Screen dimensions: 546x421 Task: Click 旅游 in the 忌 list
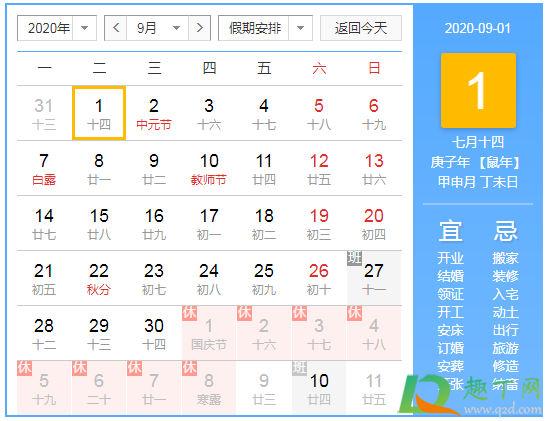tap(506, 348)
